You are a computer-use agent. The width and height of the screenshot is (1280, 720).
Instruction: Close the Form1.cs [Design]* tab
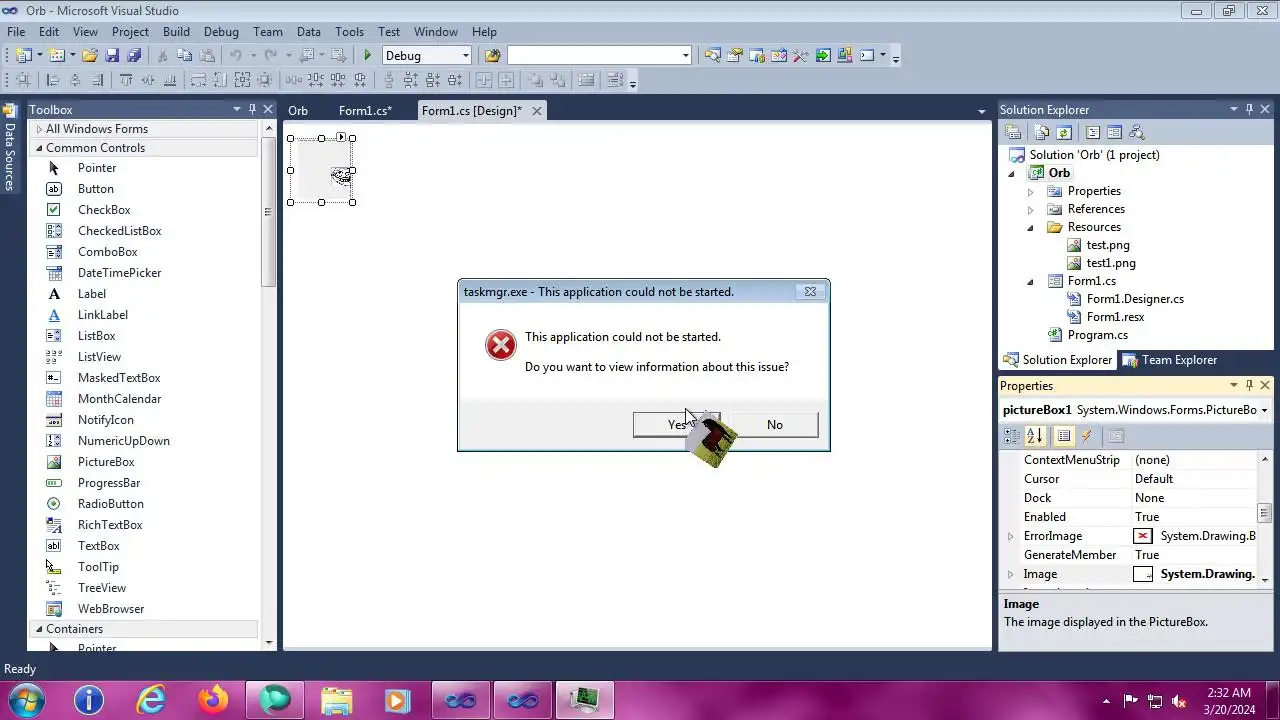click(x=536, y=111)
